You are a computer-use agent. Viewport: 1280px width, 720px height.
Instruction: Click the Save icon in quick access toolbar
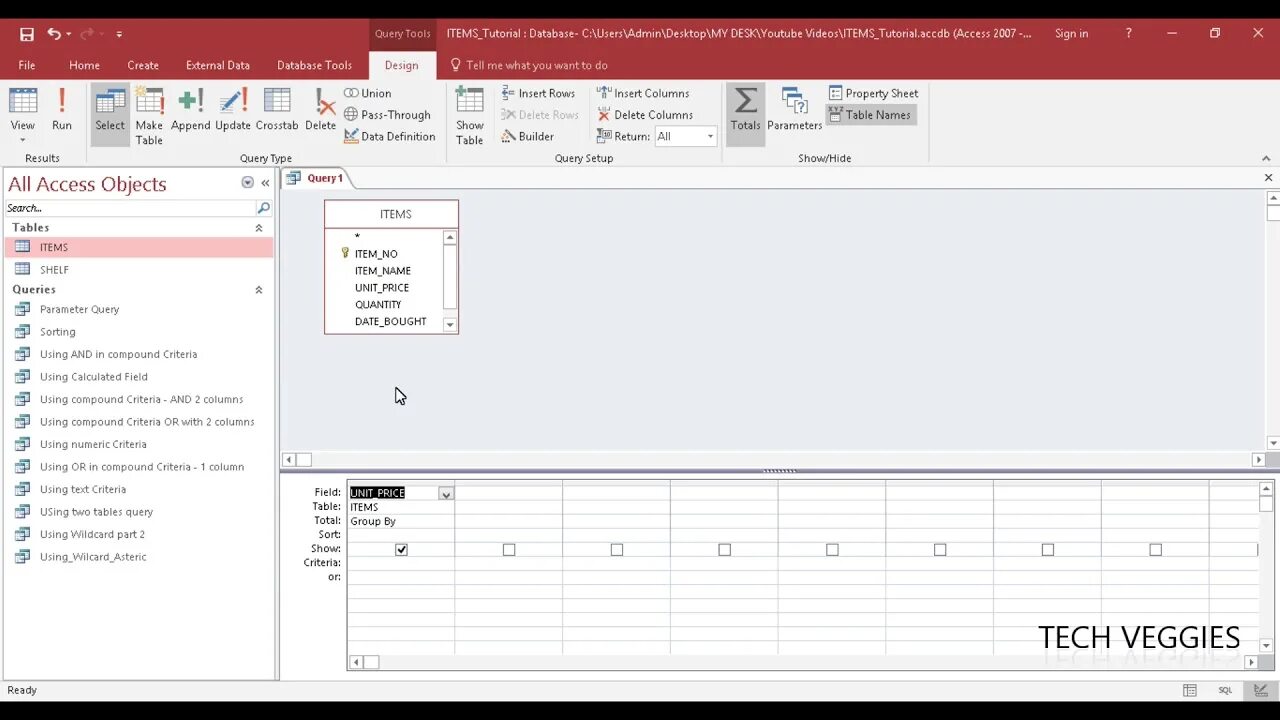tap(27, 34)
